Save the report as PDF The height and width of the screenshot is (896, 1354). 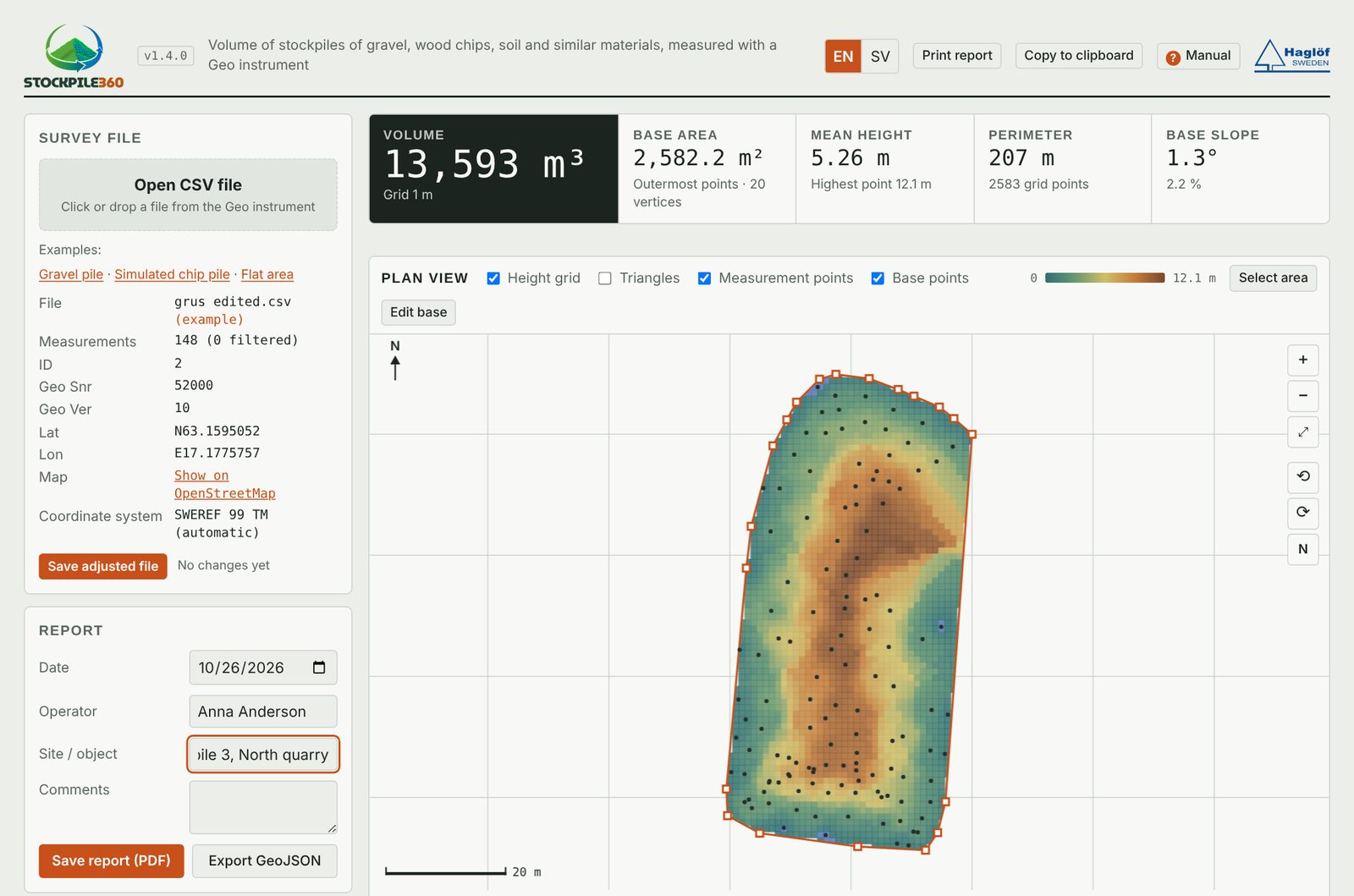tap(112, 860)
